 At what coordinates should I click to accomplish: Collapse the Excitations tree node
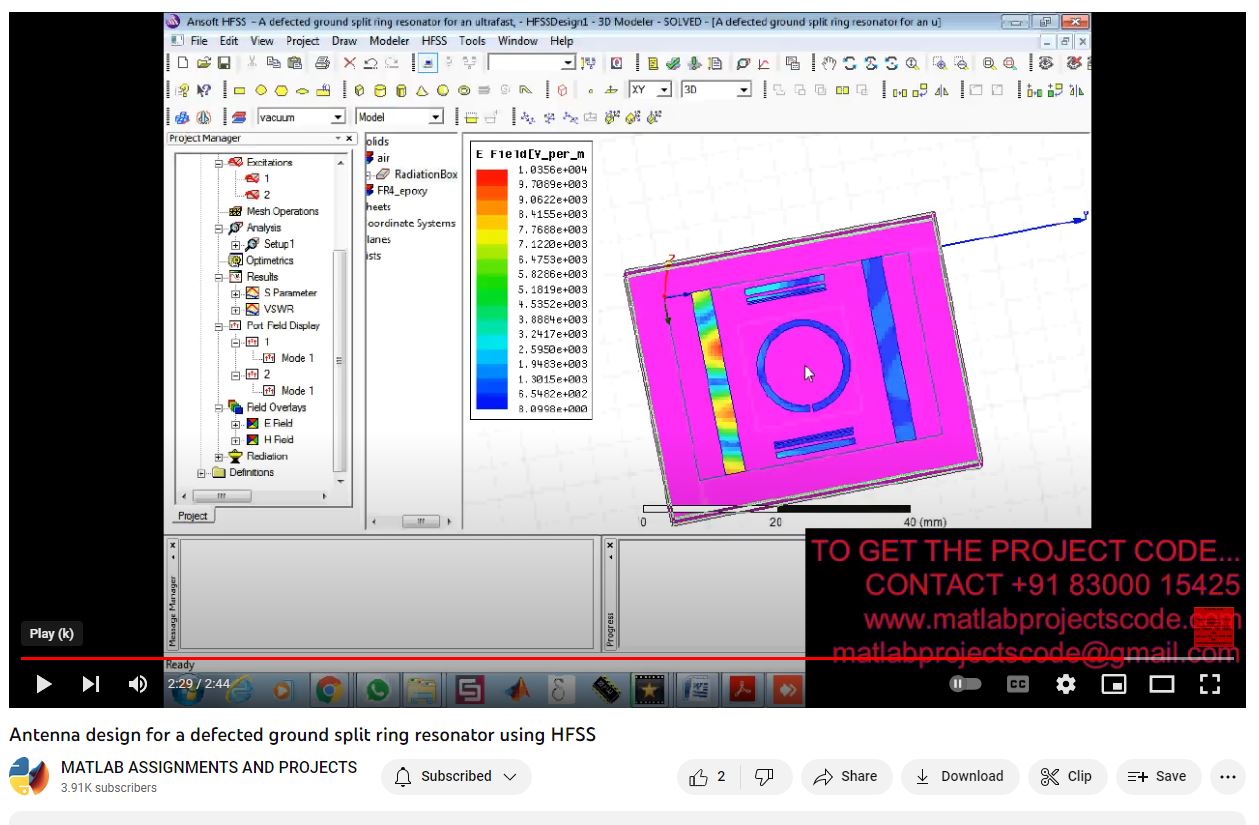219,162
